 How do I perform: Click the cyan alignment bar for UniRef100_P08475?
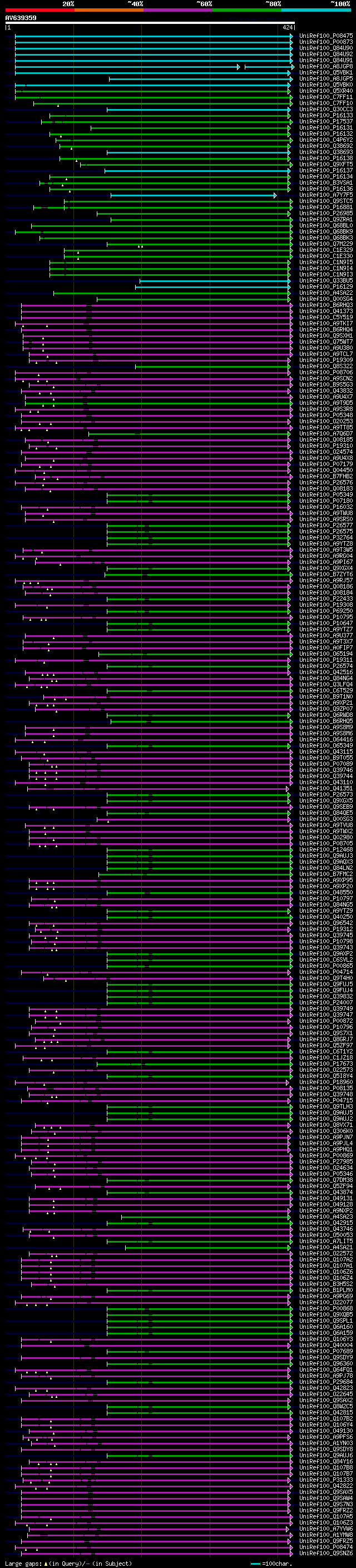pyautogui.click(x=154, y=36)
